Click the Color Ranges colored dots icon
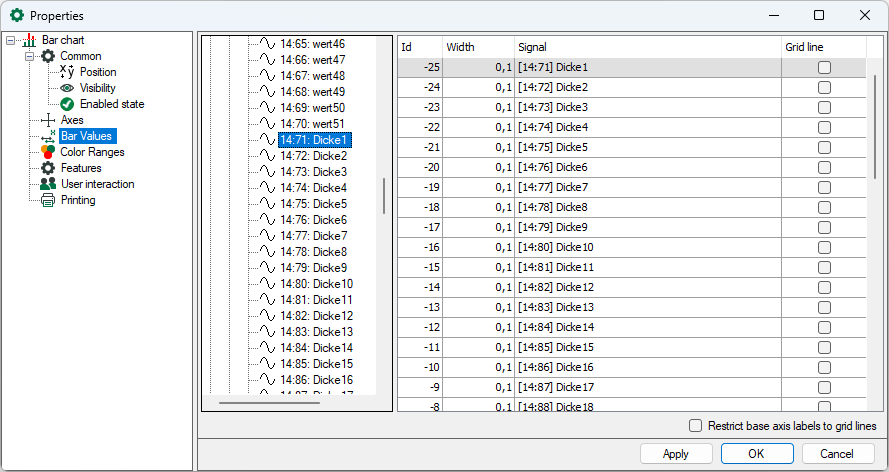Viewport: 889px width, 472px height. (x=48, y=152)
